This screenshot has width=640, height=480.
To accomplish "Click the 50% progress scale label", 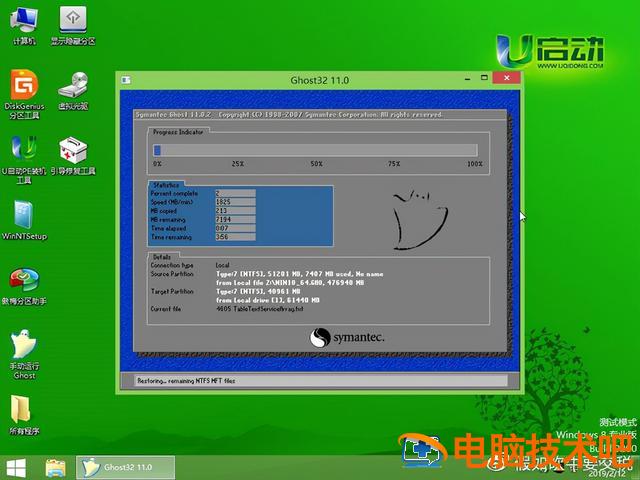I will coord(316,164).
